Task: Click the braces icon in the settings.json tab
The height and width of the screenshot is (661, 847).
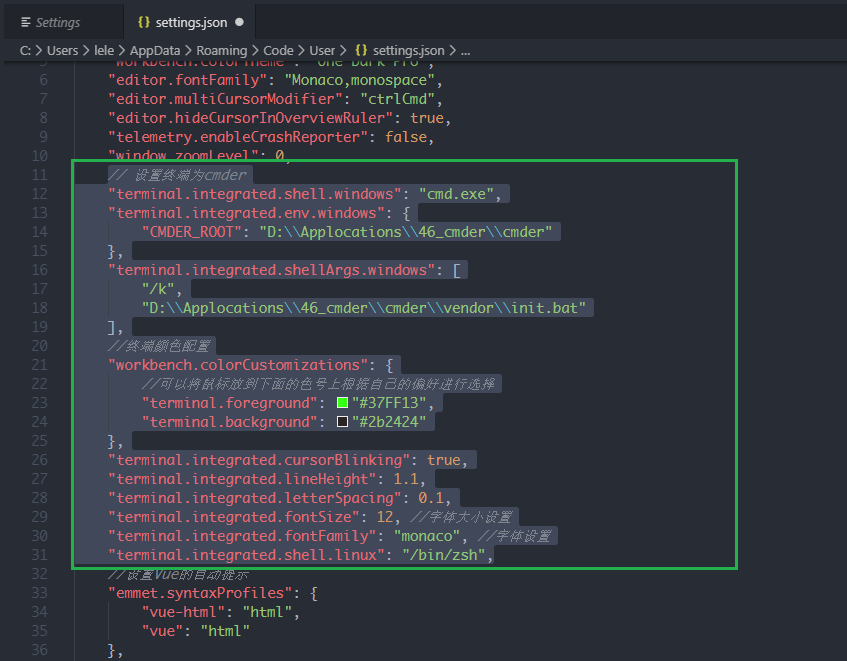Action: click(144, 22)
